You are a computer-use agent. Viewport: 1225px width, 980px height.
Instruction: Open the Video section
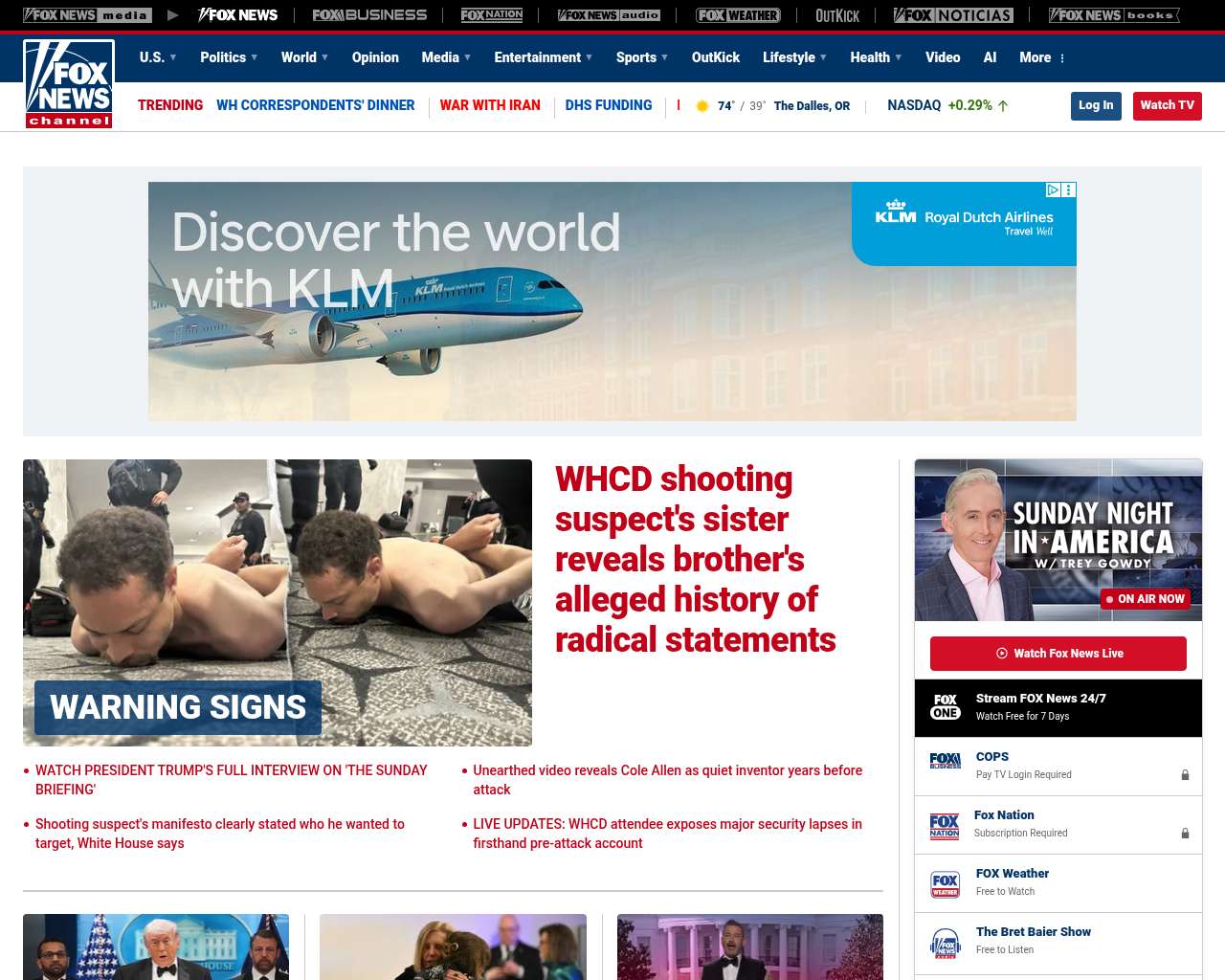(x=943, y=57)
